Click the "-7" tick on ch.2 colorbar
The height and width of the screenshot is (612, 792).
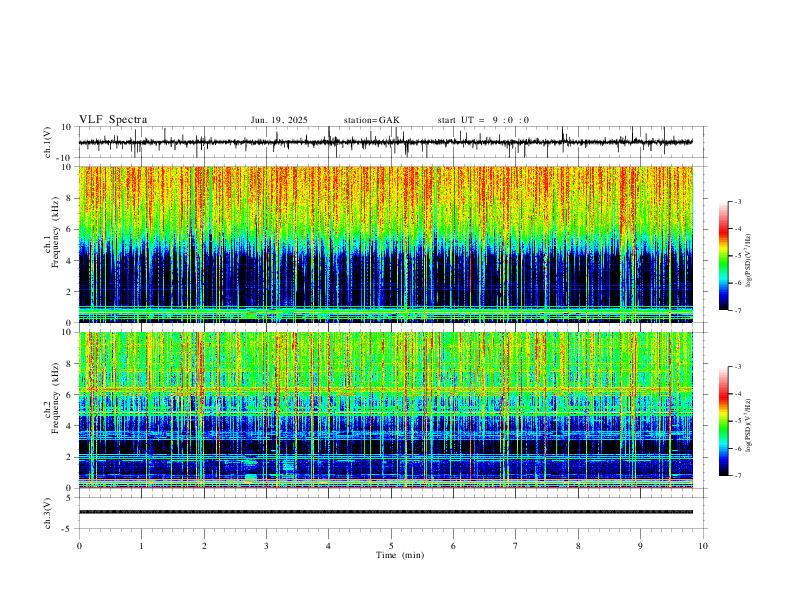737,475
